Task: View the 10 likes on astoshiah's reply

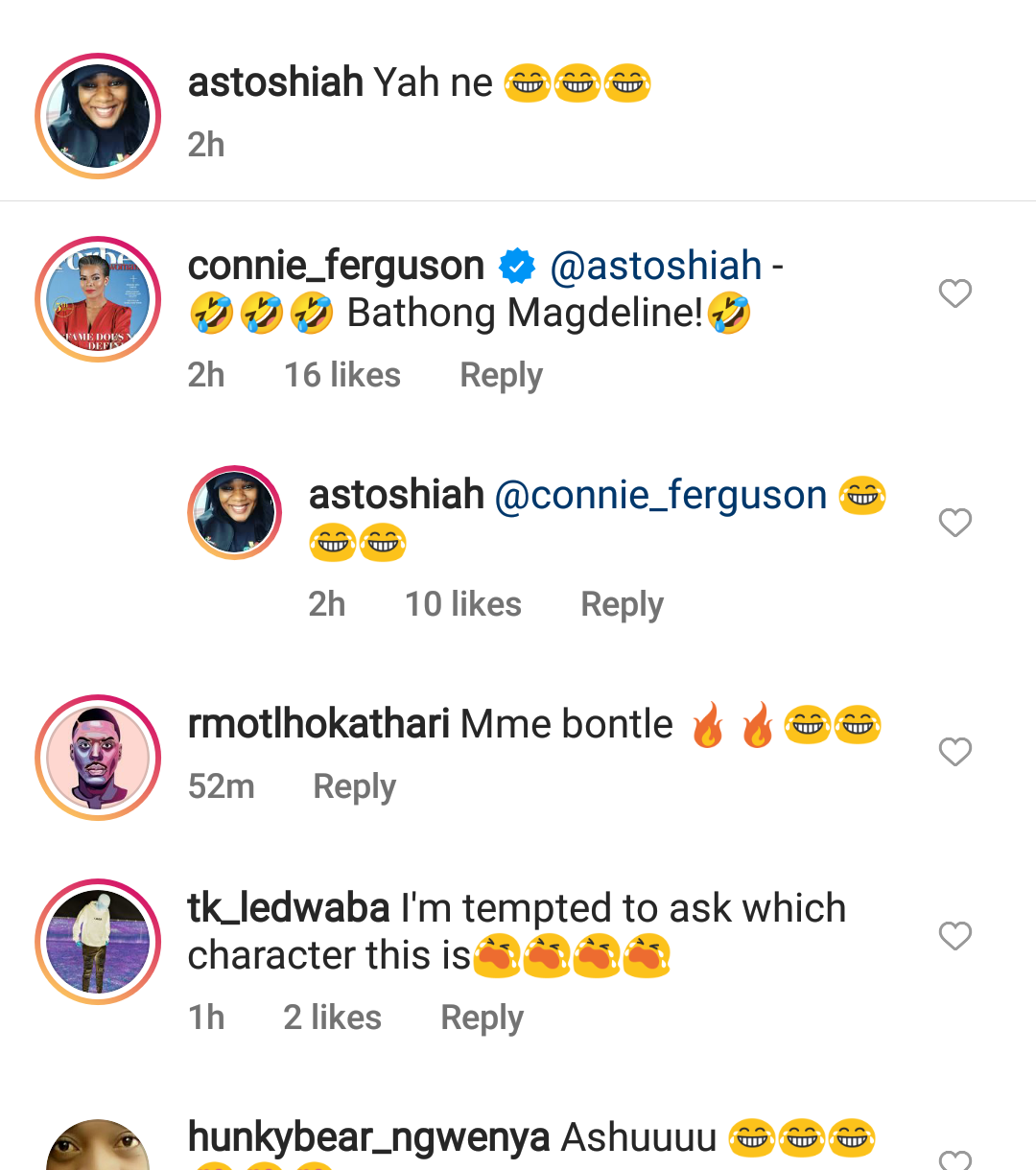Action: pyautogui.click(x=463, y=604)
